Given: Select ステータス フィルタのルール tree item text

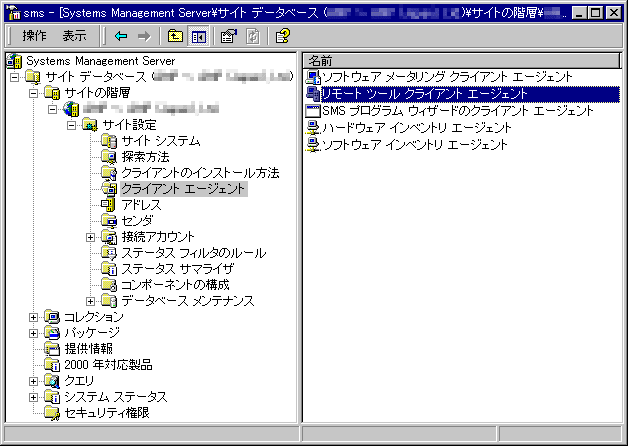Looking at the screenshot, I should click(194, 253).
